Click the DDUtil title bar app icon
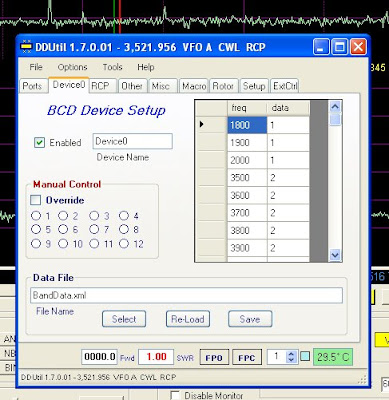Screen dimensions: 389x400 pos(26,47)
